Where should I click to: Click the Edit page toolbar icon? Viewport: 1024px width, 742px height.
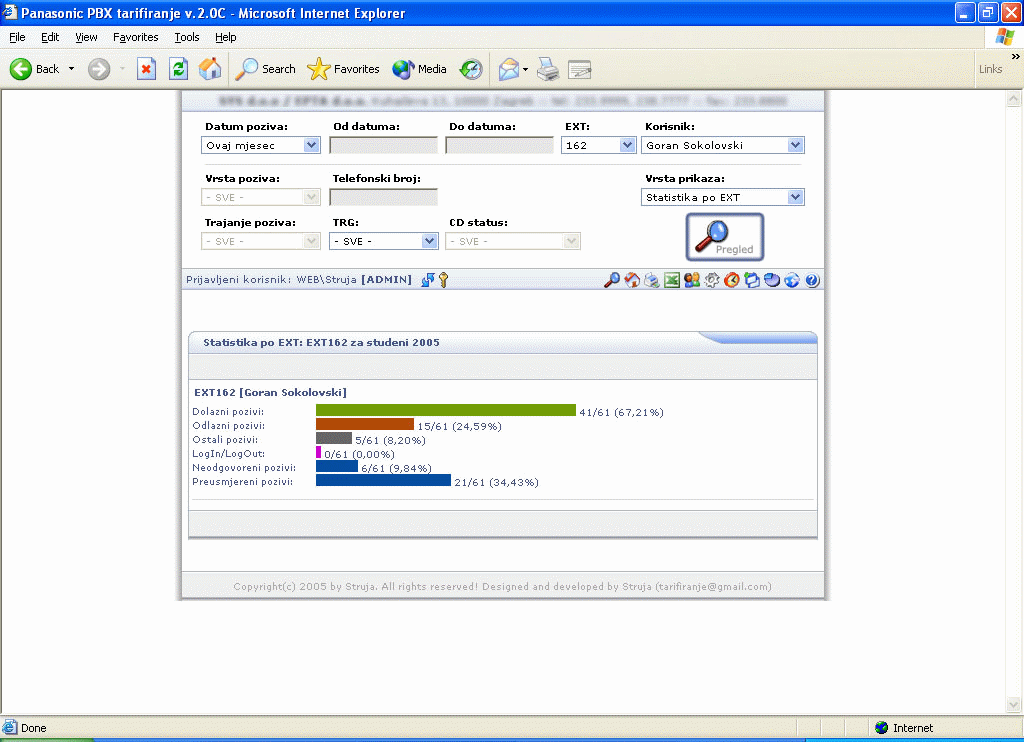pyautogui.click(x=579, y=69)
